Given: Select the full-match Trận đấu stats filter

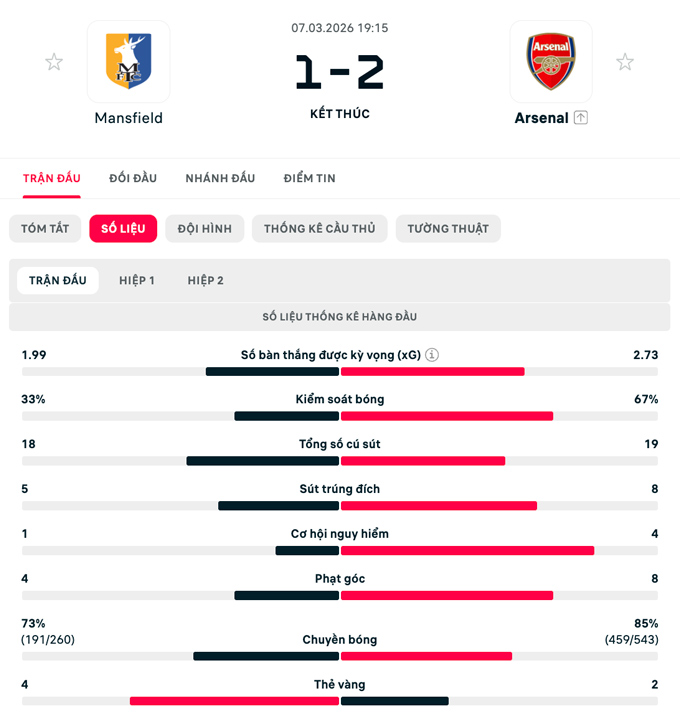Looking at the screenshot, I should 58,280.
